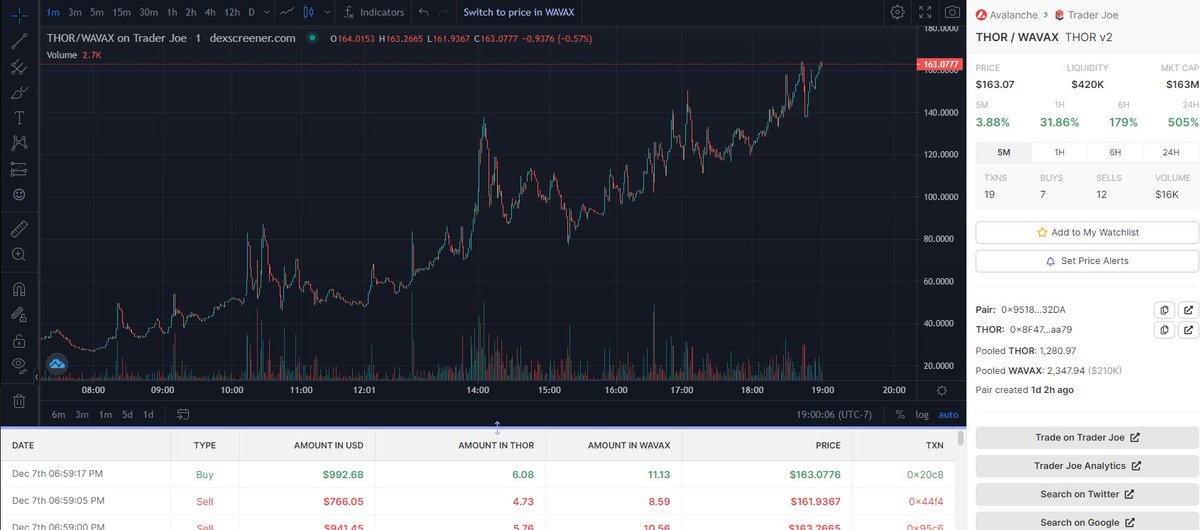Click the chart panel resize handle
The width and height of the screenshot is (1200, 530).
click(498, 428)
